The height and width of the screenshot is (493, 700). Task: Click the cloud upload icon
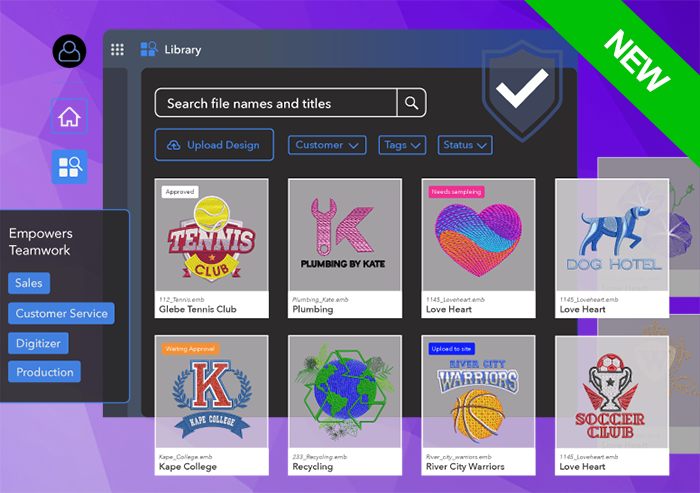174,145
